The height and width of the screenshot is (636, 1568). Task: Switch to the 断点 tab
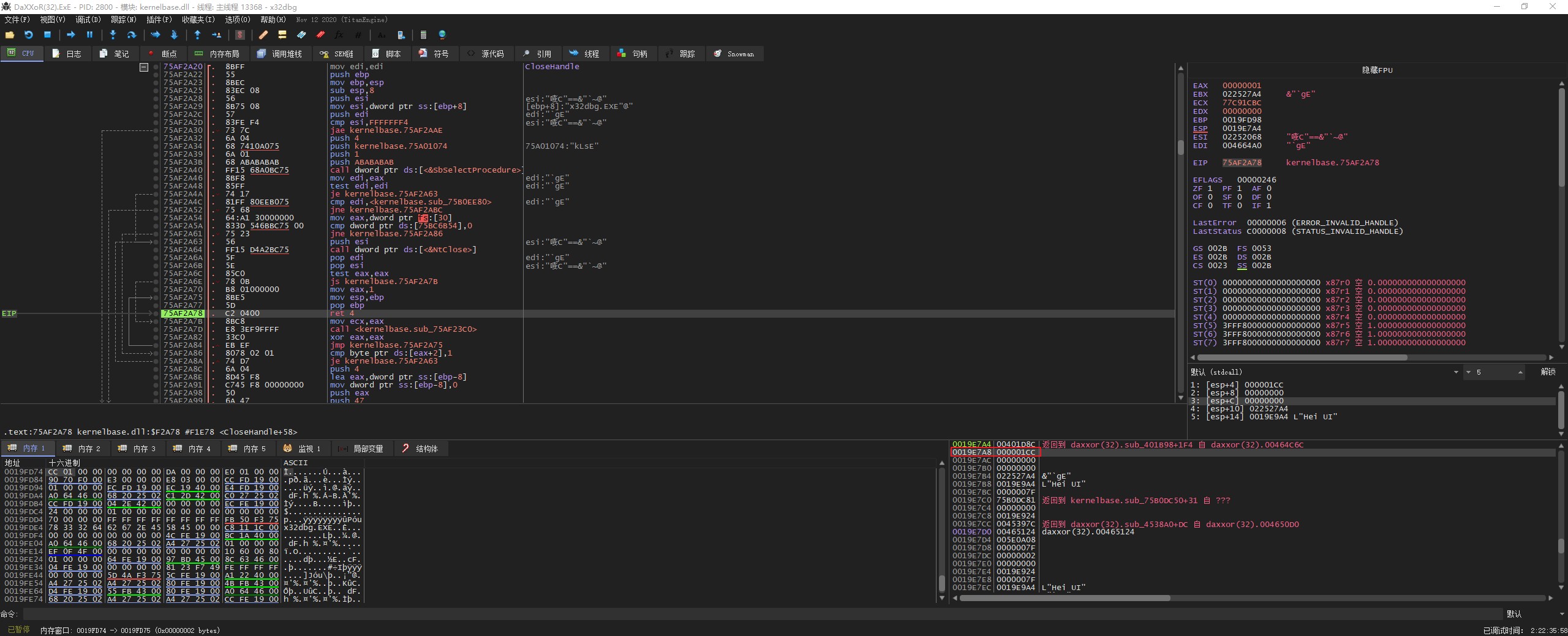point(162,54)
